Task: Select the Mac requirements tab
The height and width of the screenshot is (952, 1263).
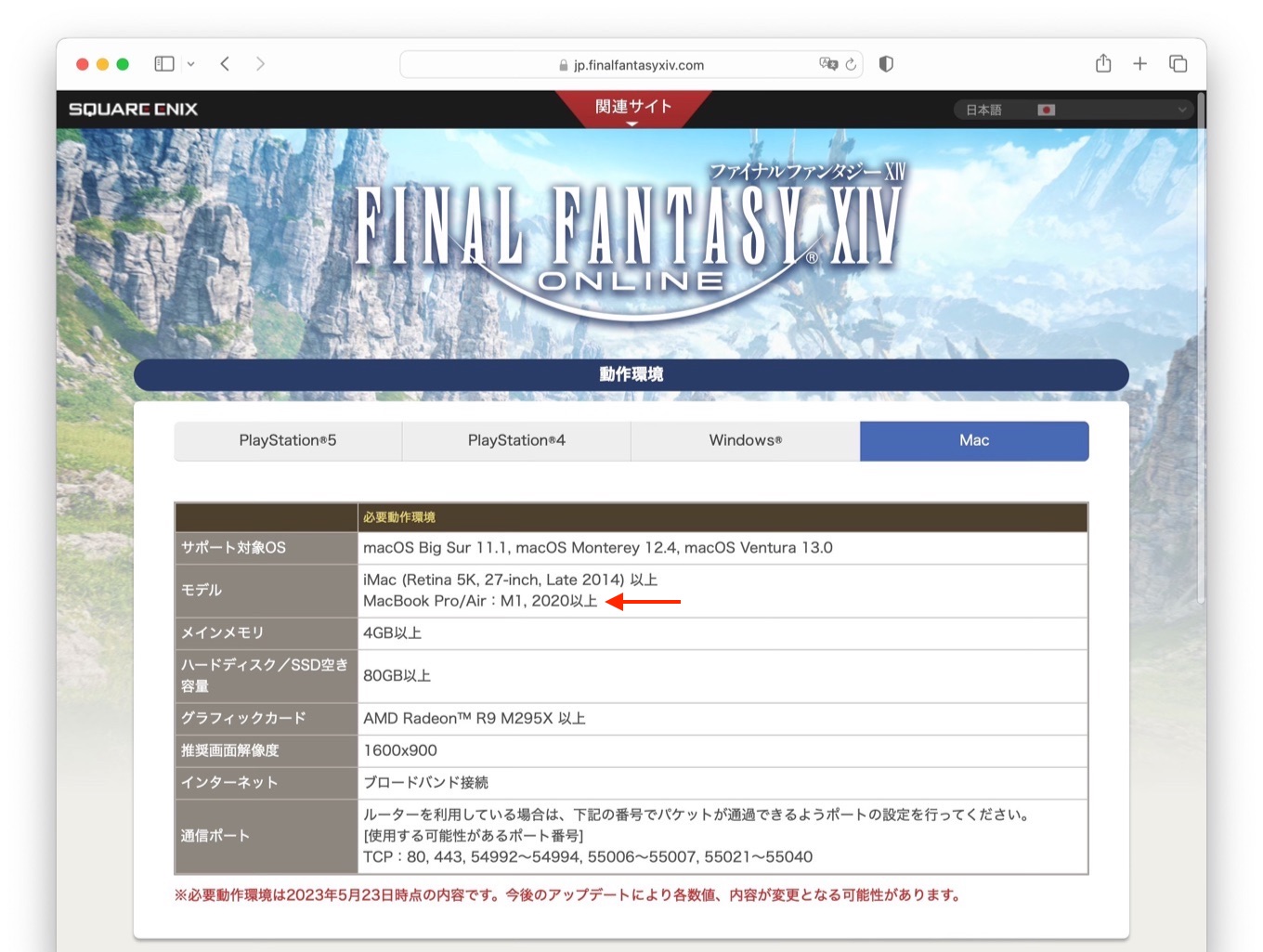Action: [x=973, y=440]
